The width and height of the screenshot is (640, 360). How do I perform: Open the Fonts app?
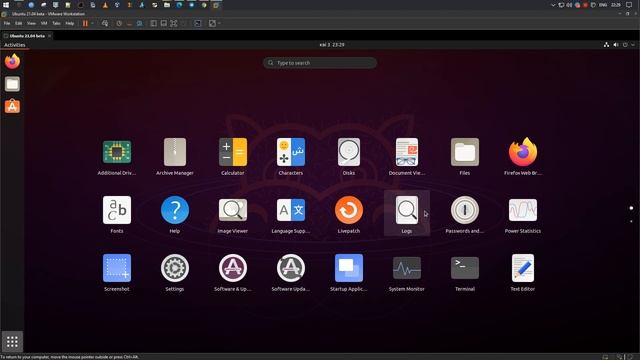[117, 215]
